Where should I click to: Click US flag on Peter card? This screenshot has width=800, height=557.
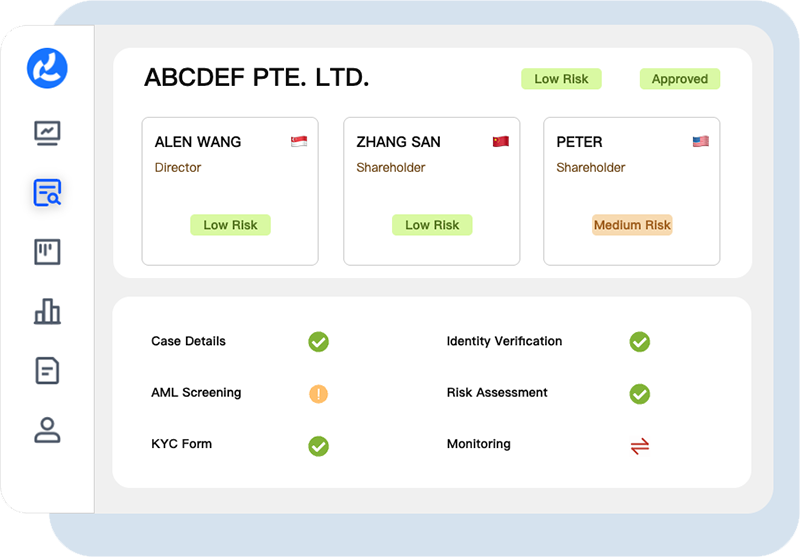(x=701, y=141)
